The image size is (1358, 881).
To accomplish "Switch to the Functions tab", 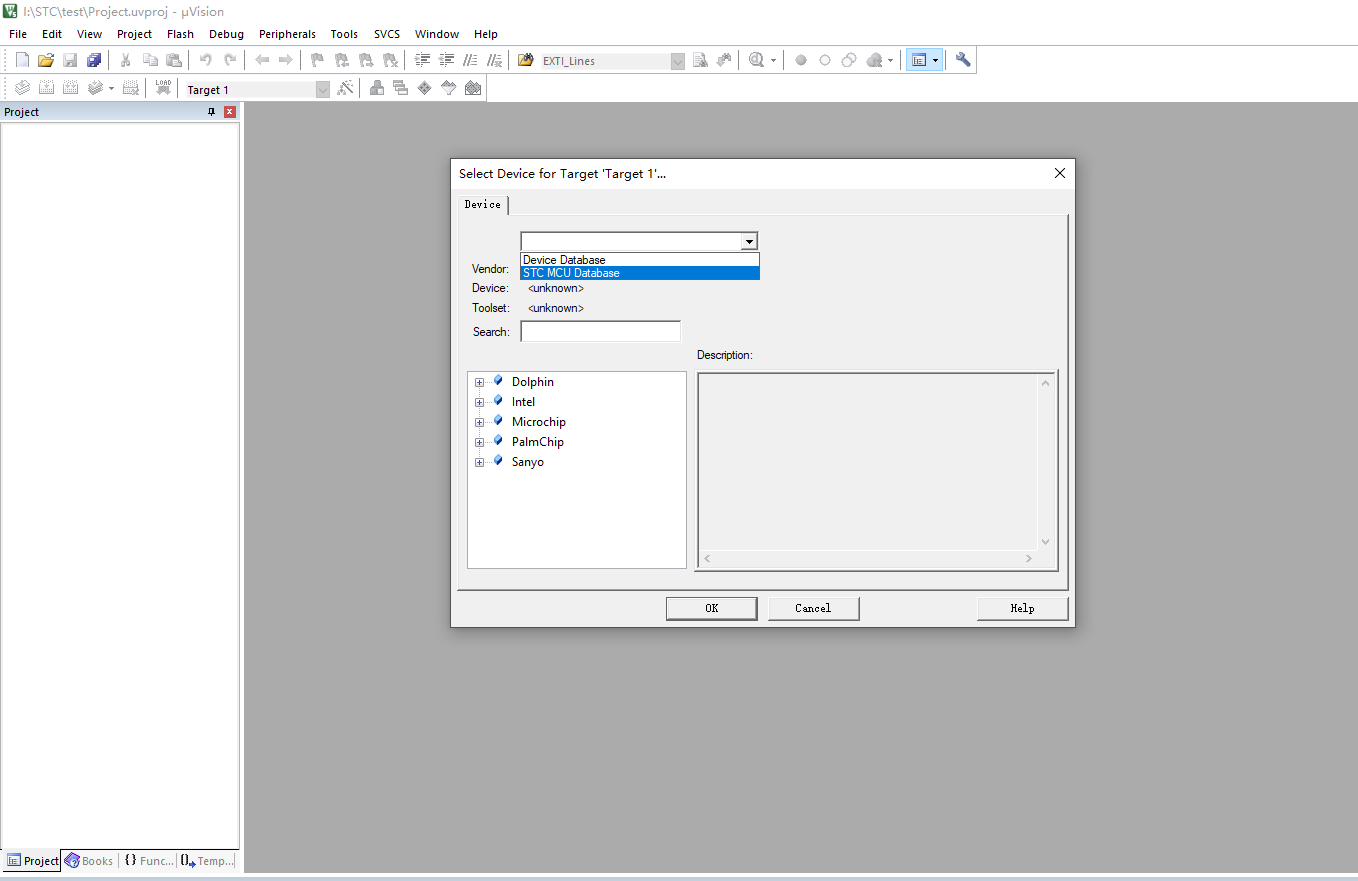I will tap(149, 860).
